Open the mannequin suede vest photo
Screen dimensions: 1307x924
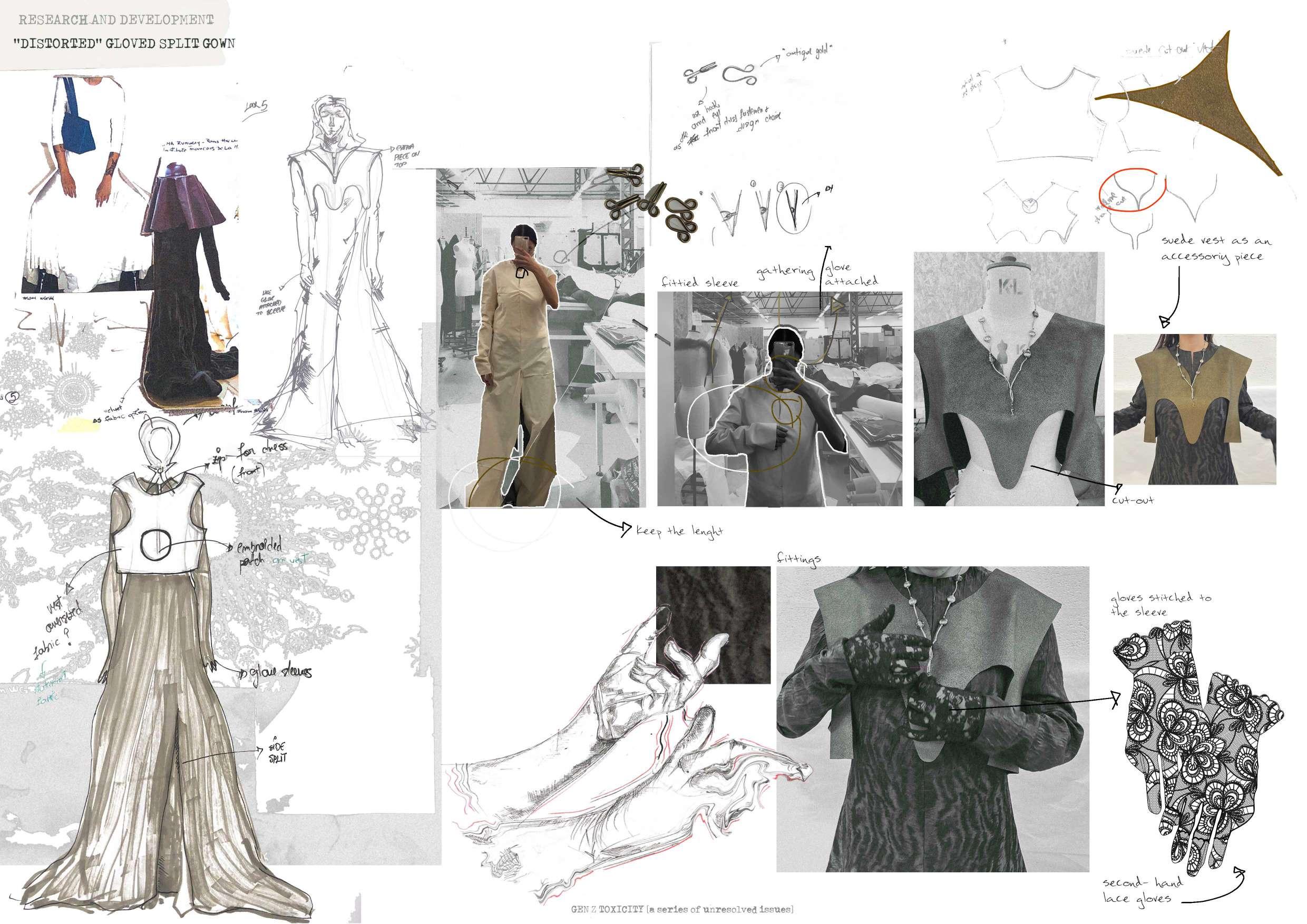[1008, 379]
